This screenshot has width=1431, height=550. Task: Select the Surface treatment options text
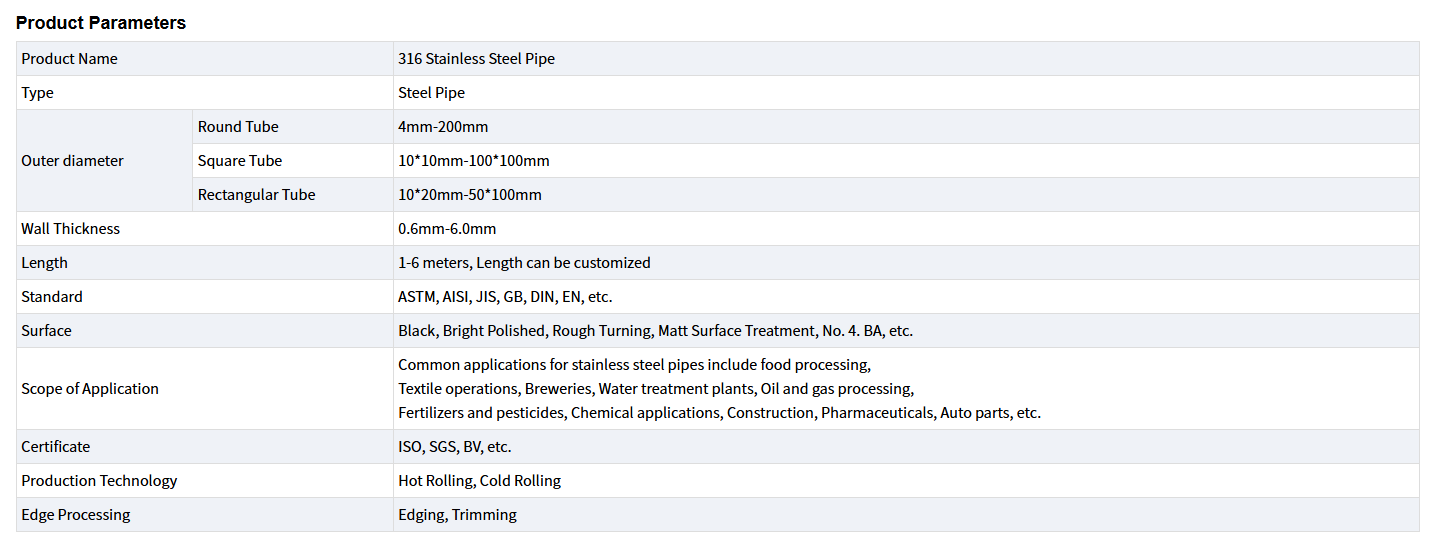(655, 331)
